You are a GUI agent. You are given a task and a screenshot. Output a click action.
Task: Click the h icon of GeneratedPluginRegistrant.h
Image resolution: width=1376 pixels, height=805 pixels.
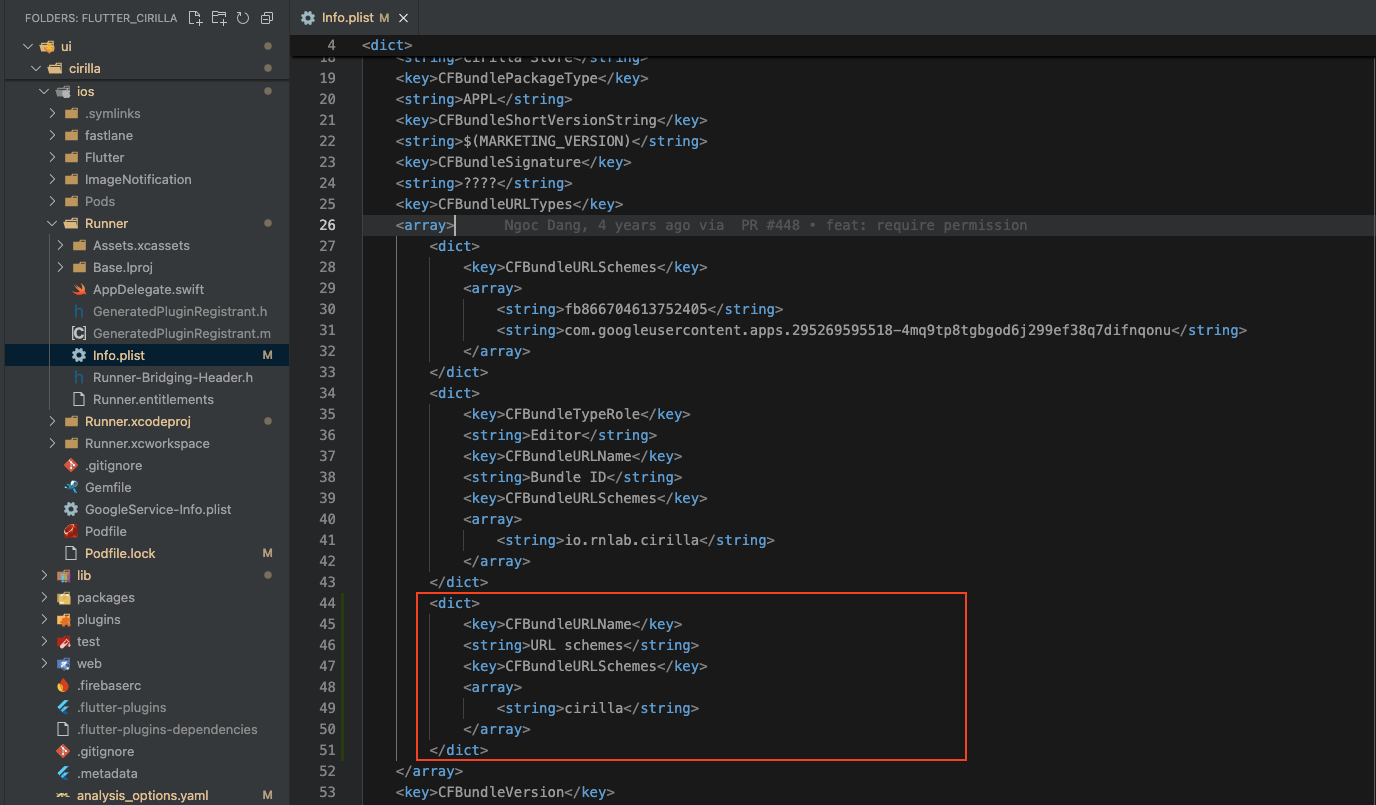[79, 311]
